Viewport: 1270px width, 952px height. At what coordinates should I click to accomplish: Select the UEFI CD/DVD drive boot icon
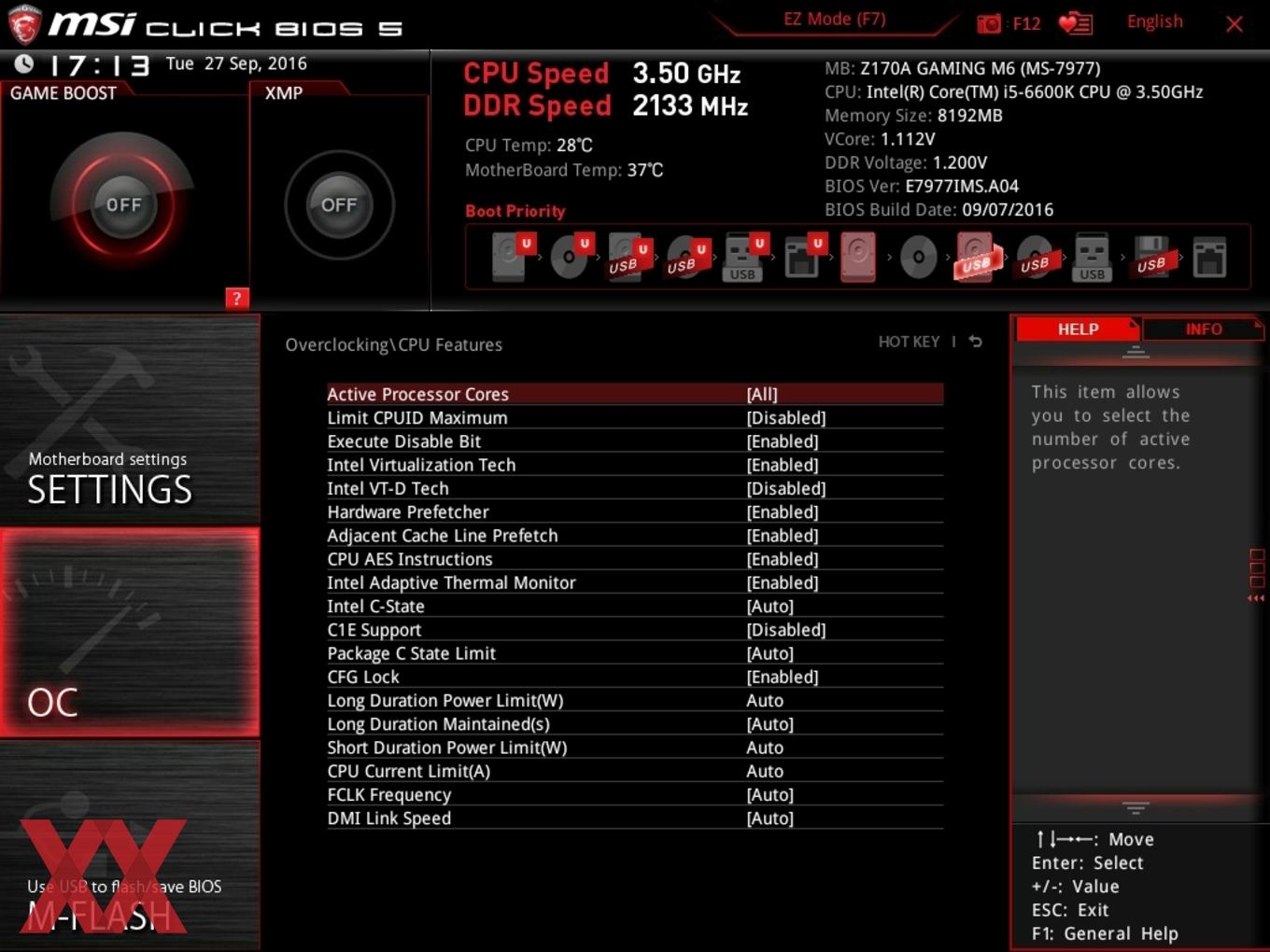tap(571, 257)
